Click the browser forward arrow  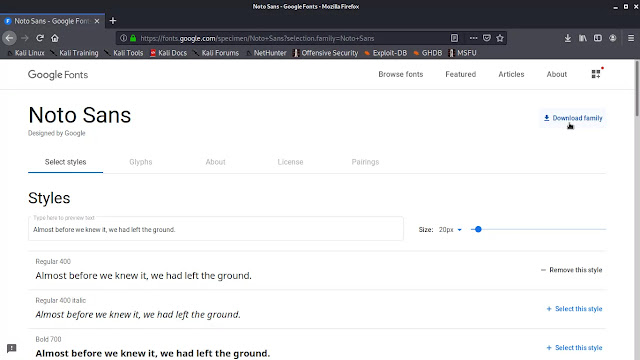click(25, 38)
